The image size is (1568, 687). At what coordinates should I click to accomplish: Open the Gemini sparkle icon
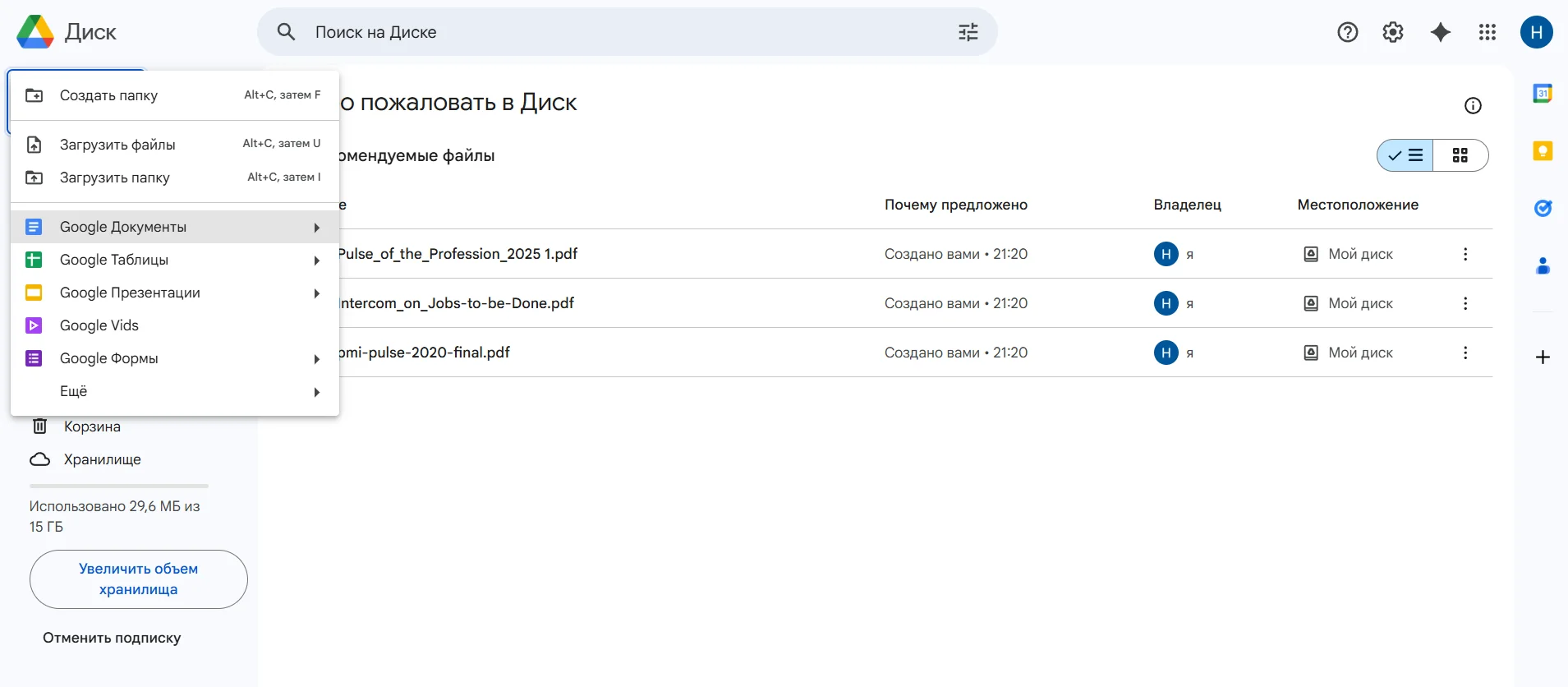click(x=1440, y=32)
